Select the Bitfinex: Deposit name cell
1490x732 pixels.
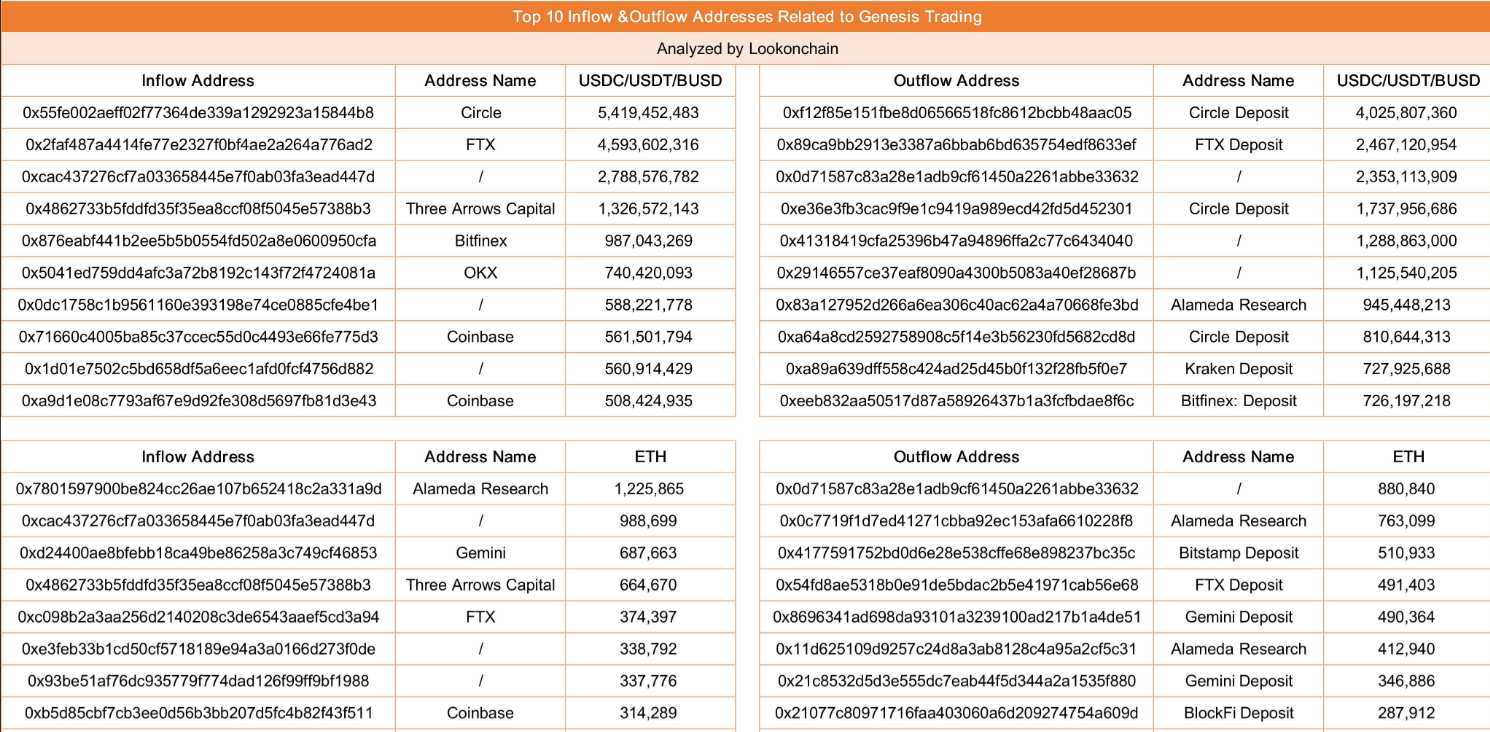coord(1238,401)
